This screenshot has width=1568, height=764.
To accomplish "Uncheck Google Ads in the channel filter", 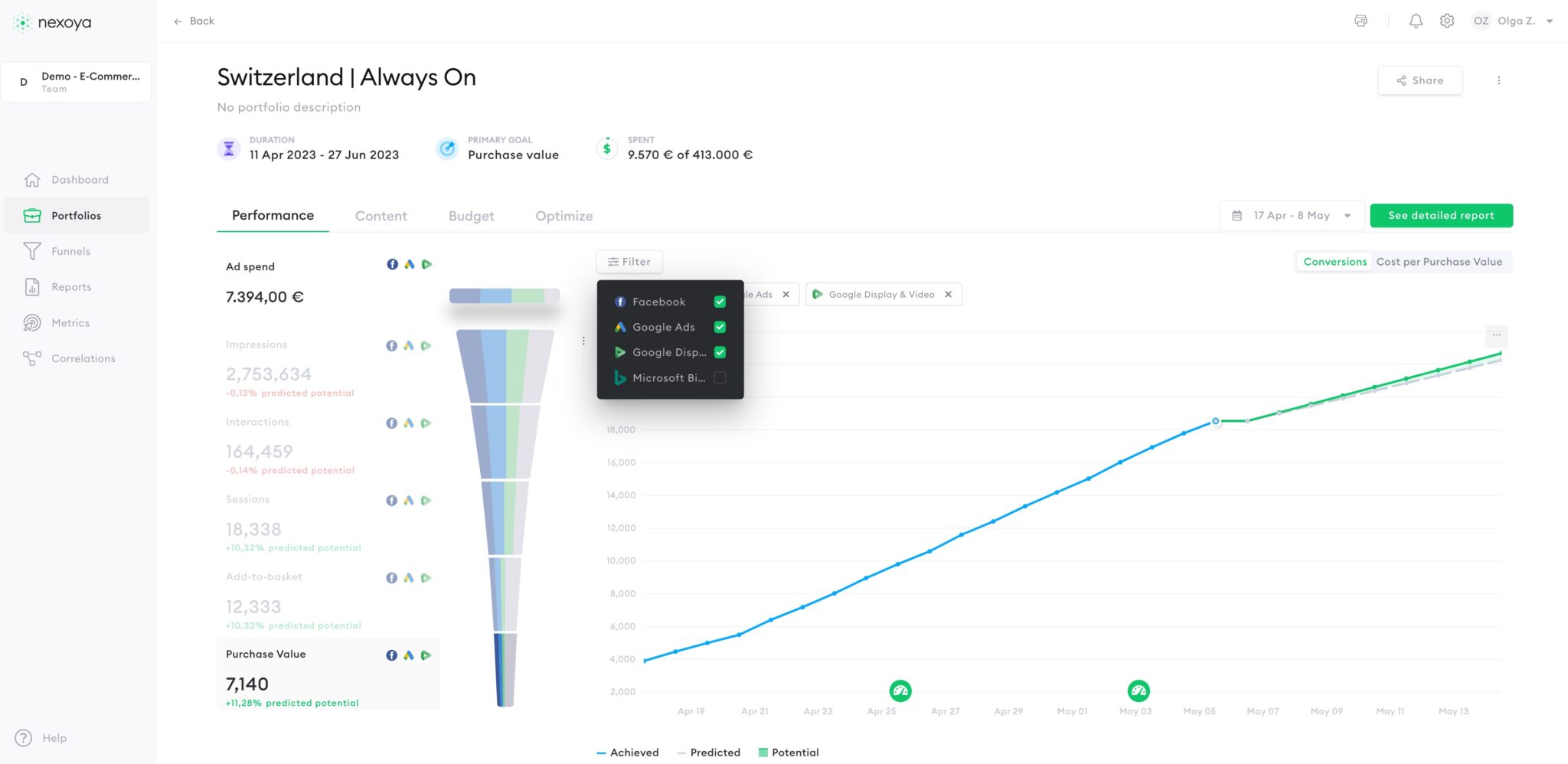I will tap(720, 327).
